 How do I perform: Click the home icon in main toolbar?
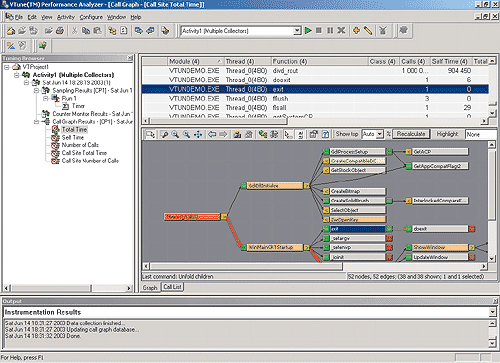(11, 31)
